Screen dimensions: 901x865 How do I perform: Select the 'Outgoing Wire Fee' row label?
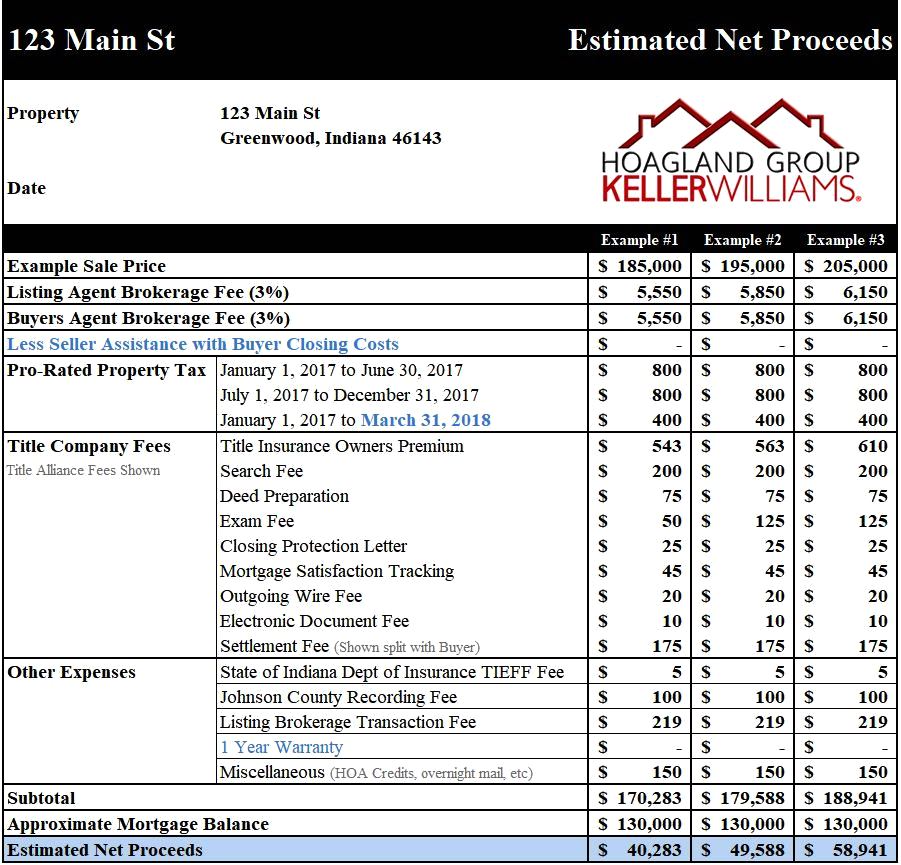pyautogui.click(x=291, y=597)
